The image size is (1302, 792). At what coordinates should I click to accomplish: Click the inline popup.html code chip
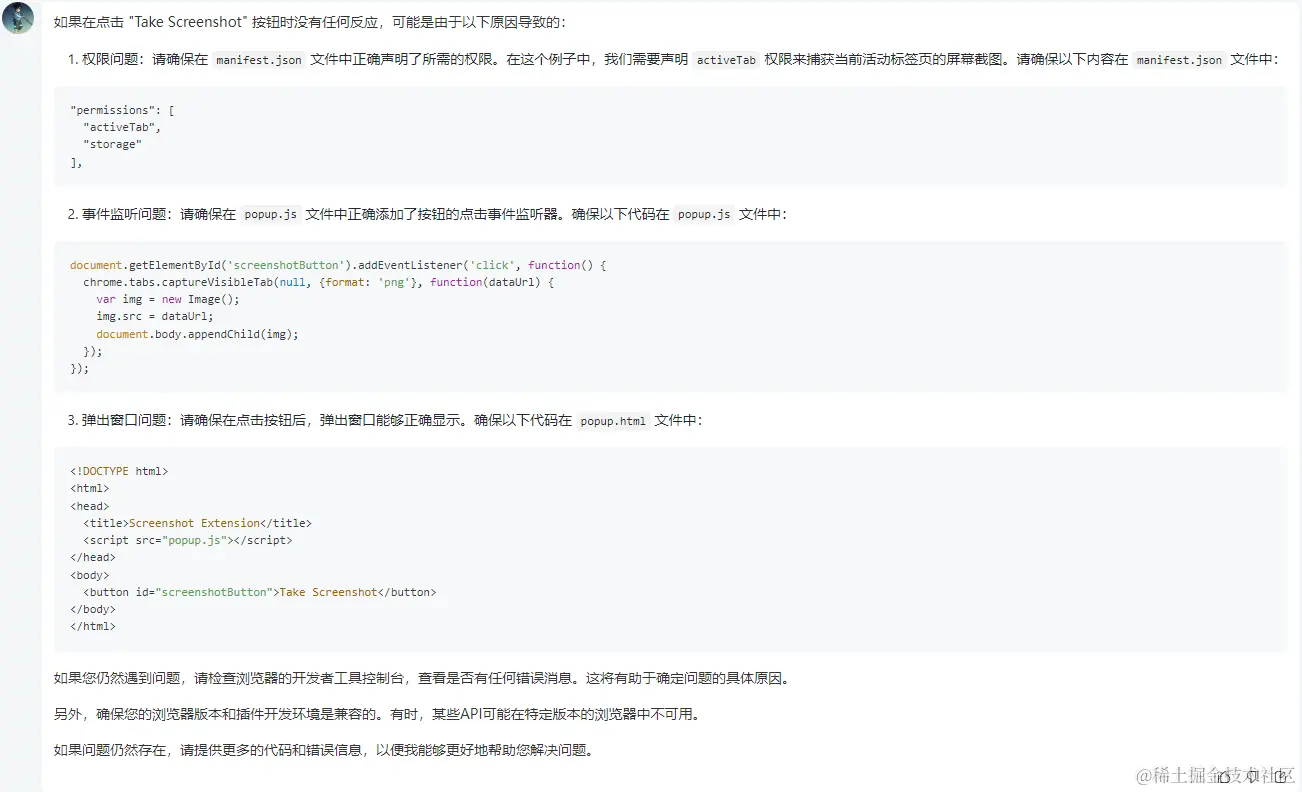click(x=613, y=421)
